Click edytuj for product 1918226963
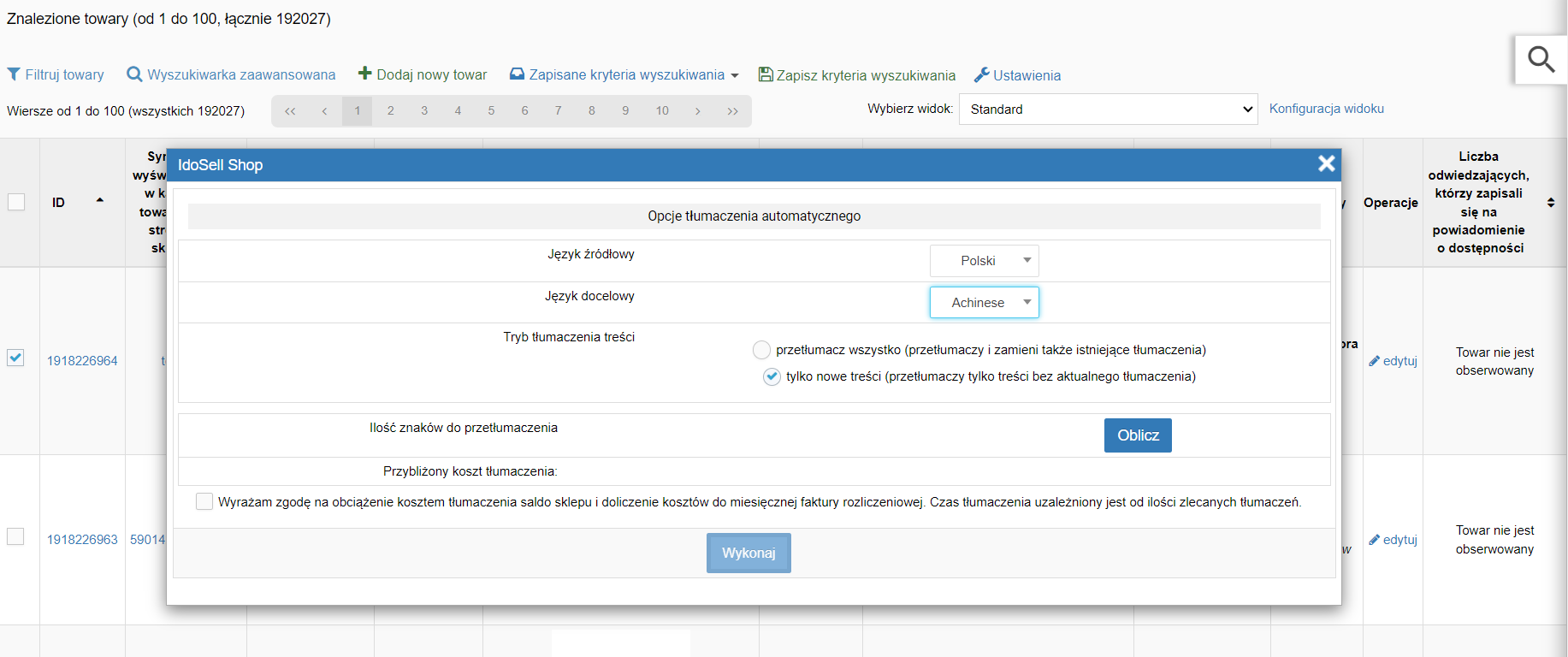The image size is (1568, 657). tap(1393, 540)
